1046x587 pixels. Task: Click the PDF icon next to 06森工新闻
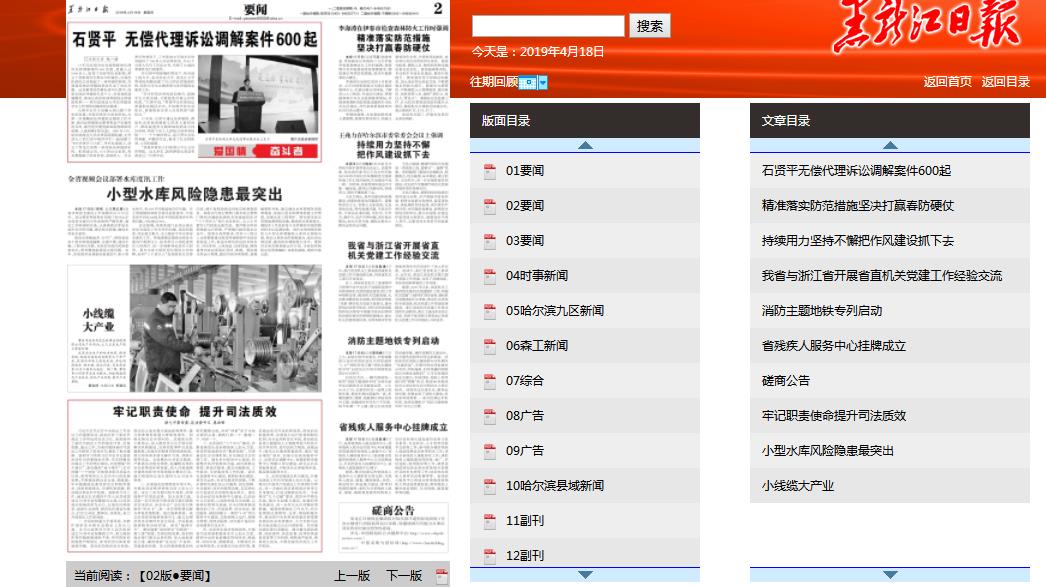click(x=490, y=346)
